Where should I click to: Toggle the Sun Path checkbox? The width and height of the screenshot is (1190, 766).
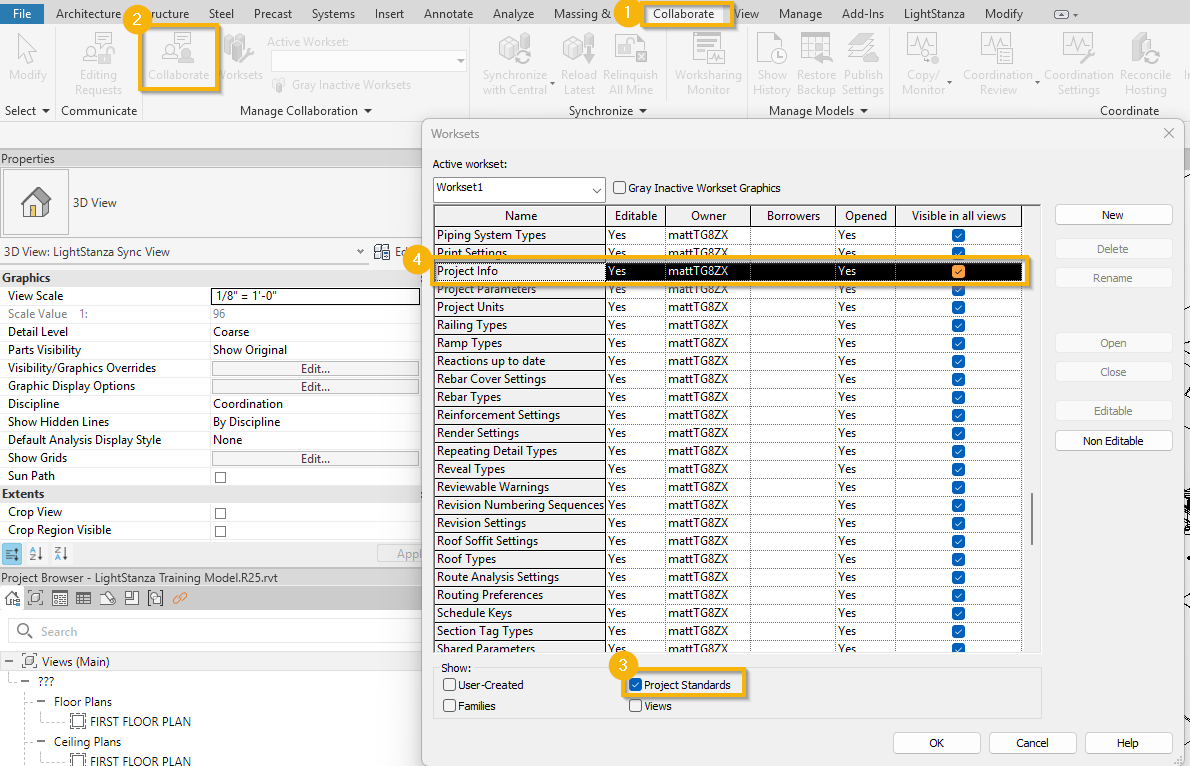tap(220, 477)
